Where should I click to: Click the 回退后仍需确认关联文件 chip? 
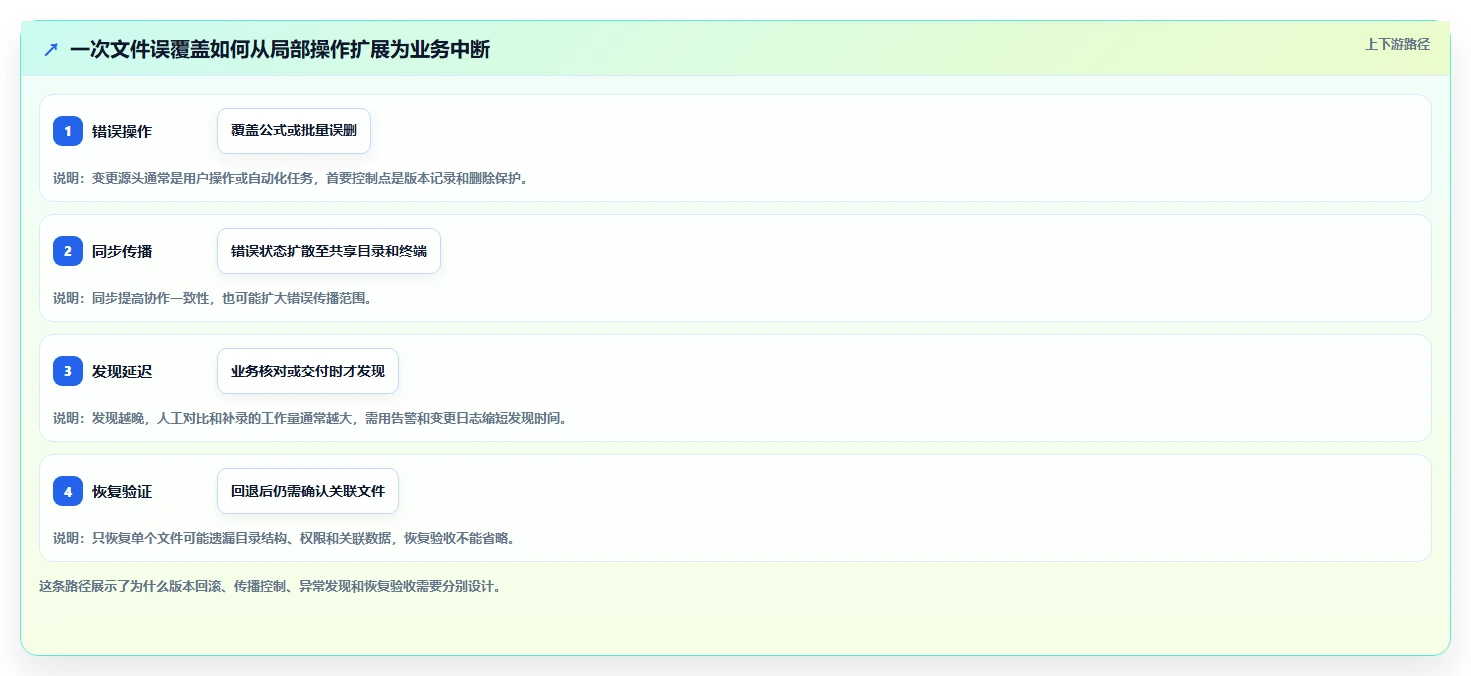308,491
